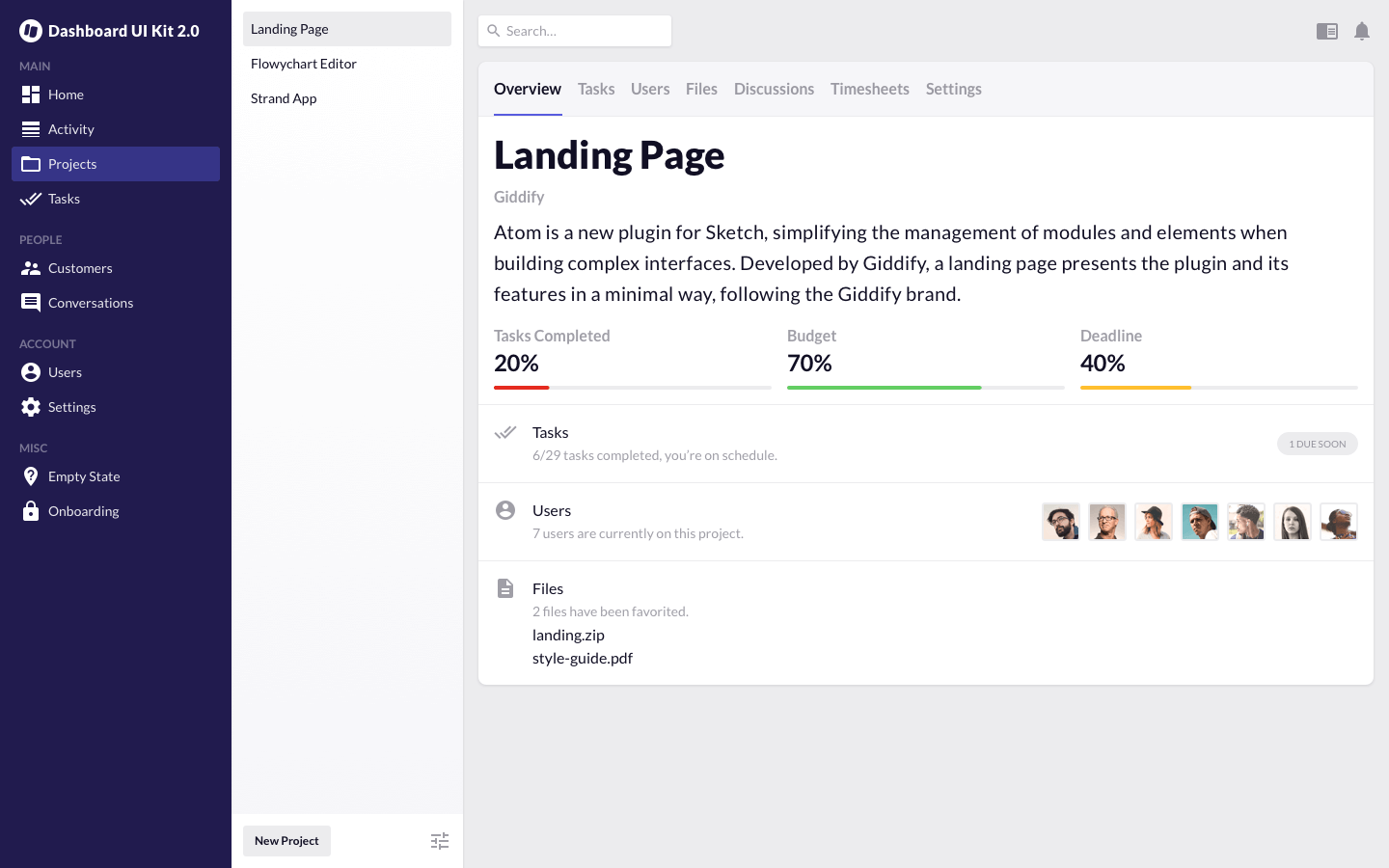Click the 1 DUE SOON badge

(1318, 444)
